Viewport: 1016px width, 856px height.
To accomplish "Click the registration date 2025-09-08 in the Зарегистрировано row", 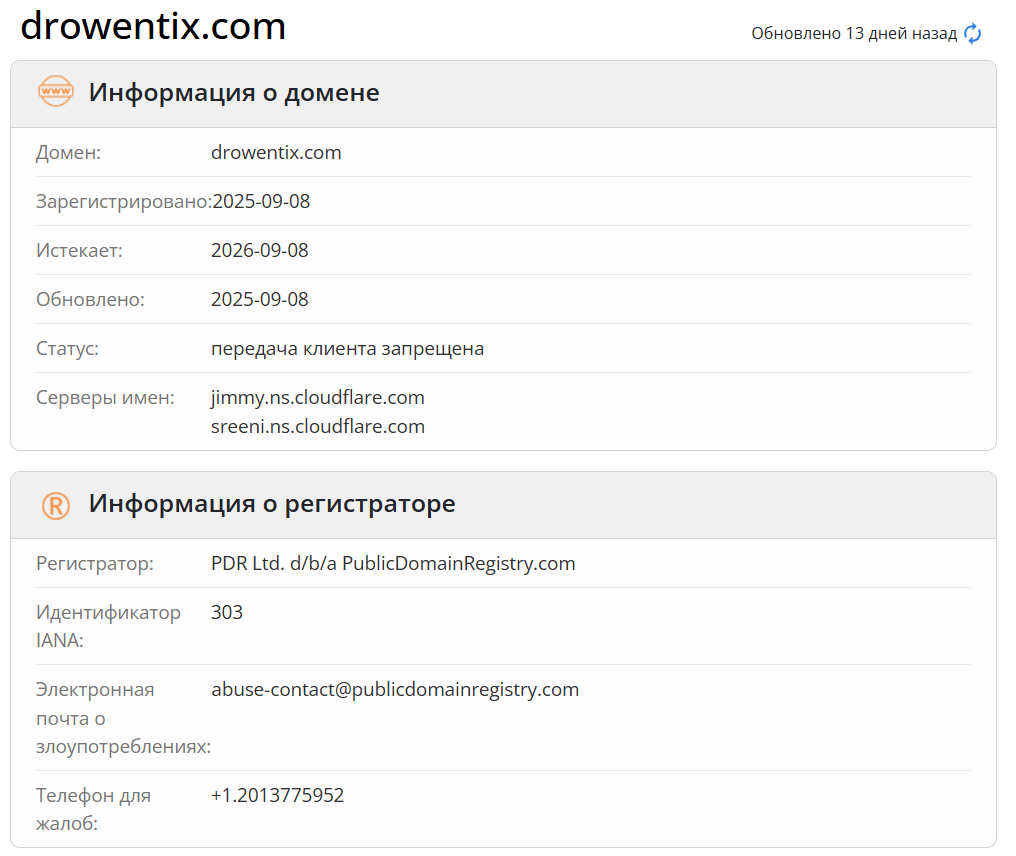I will tap(261, 202).
